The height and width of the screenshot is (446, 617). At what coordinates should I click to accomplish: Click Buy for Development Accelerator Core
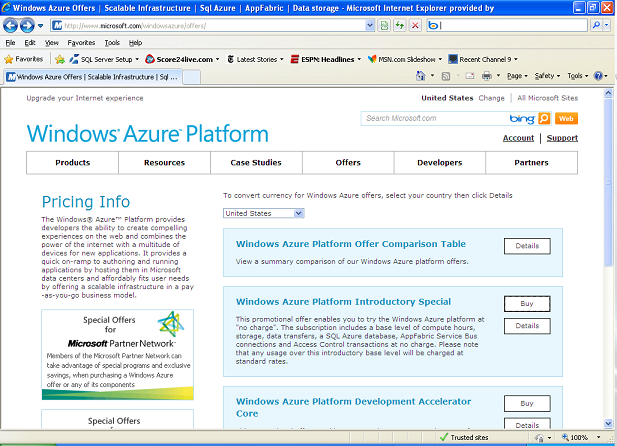point(527,403)
